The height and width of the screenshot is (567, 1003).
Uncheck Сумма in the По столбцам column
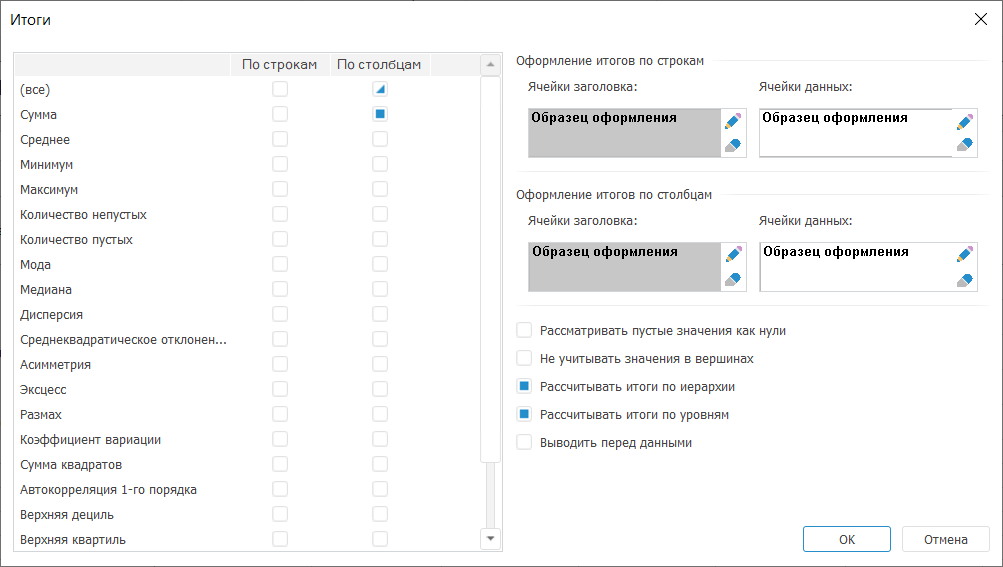point(380,114)
